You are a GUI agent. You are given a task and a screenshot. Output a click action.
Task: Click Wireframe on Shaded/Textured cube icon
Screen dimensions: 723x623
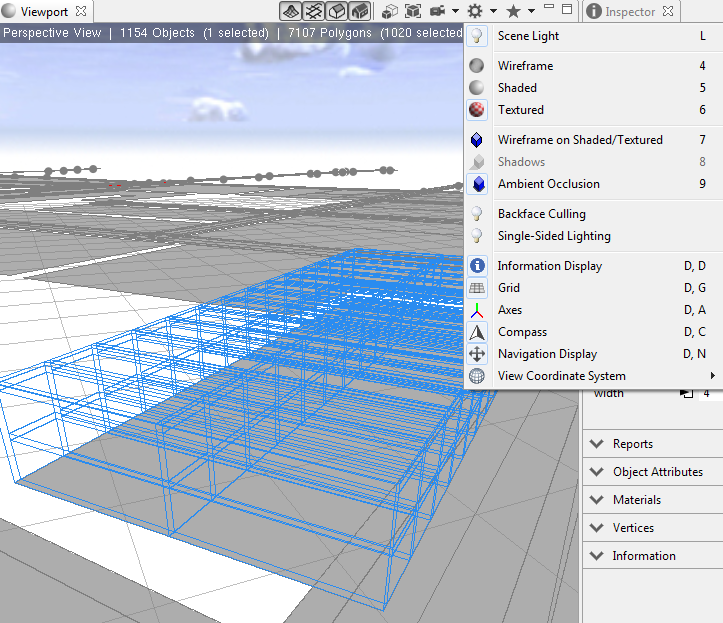(x=477, y=140)
